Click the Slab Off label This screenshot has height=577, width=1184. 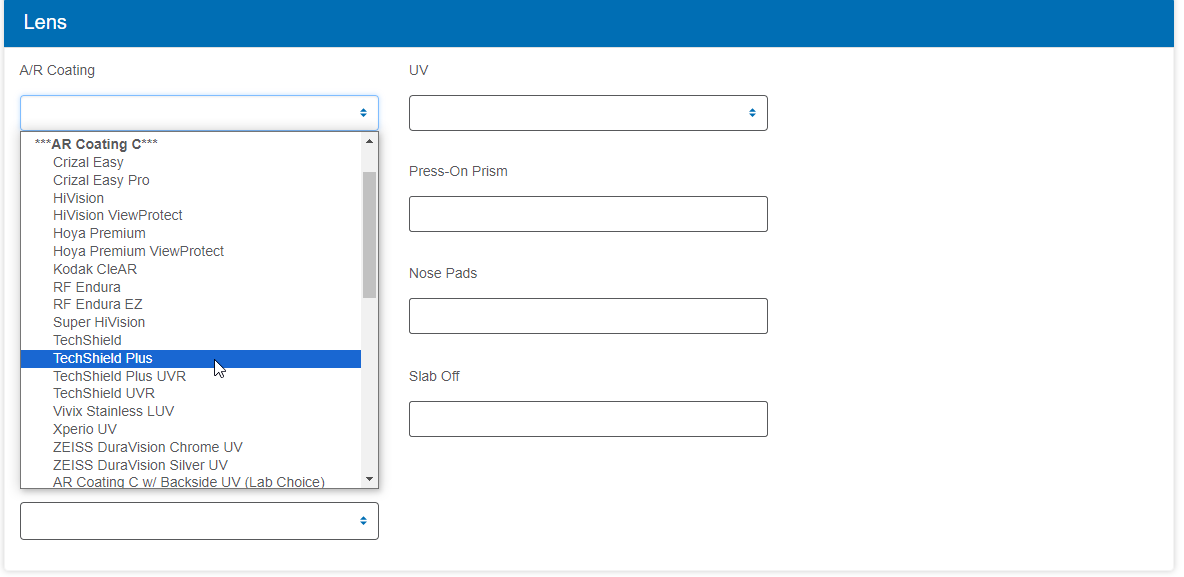[x=434, y=376]
